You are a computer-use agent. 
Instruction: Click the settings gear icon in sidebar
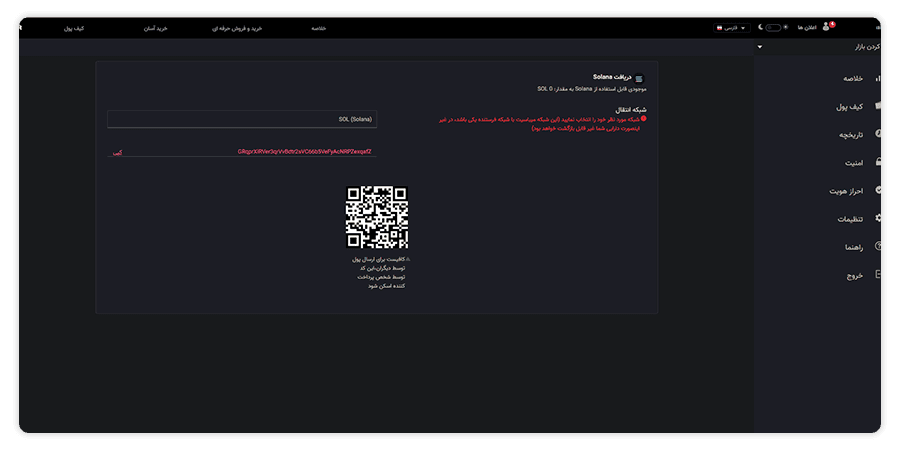point(878,218)
